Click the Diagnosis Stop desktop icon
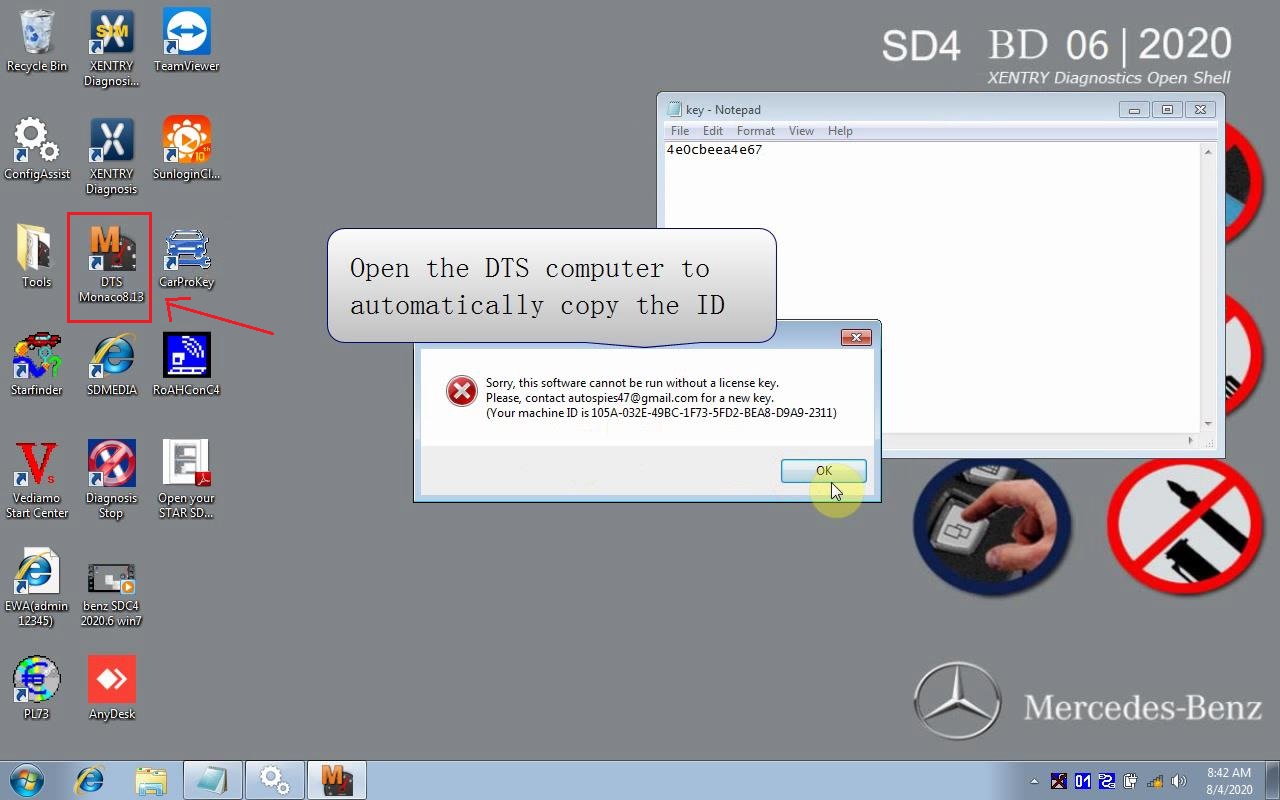This screenshot has width=1280, height=800. tap(111, 481)
